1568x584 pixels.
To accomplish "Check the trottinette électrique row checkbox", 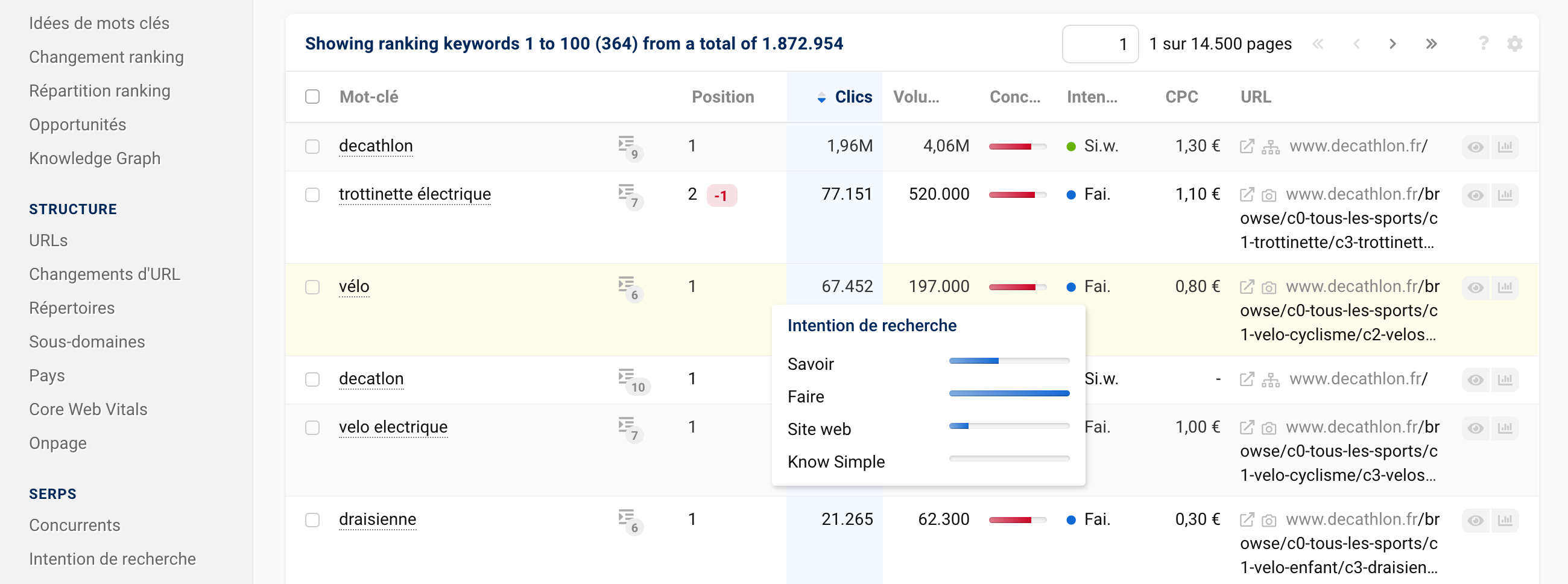I will click(x=312, y=195).
